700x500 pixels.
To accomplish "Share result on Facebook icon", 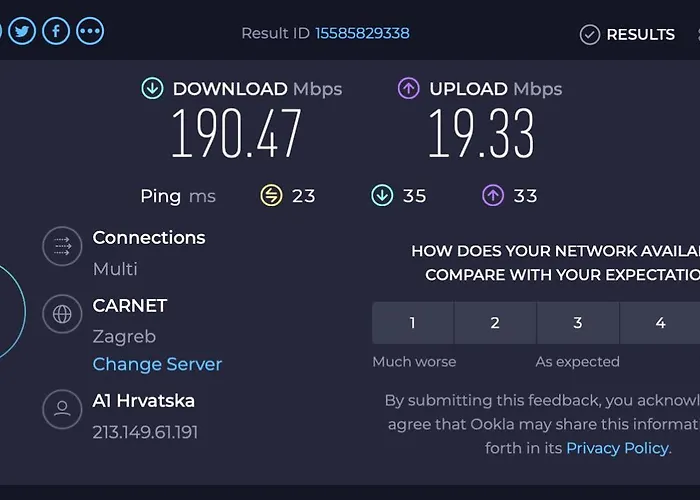I will [56, 31].
